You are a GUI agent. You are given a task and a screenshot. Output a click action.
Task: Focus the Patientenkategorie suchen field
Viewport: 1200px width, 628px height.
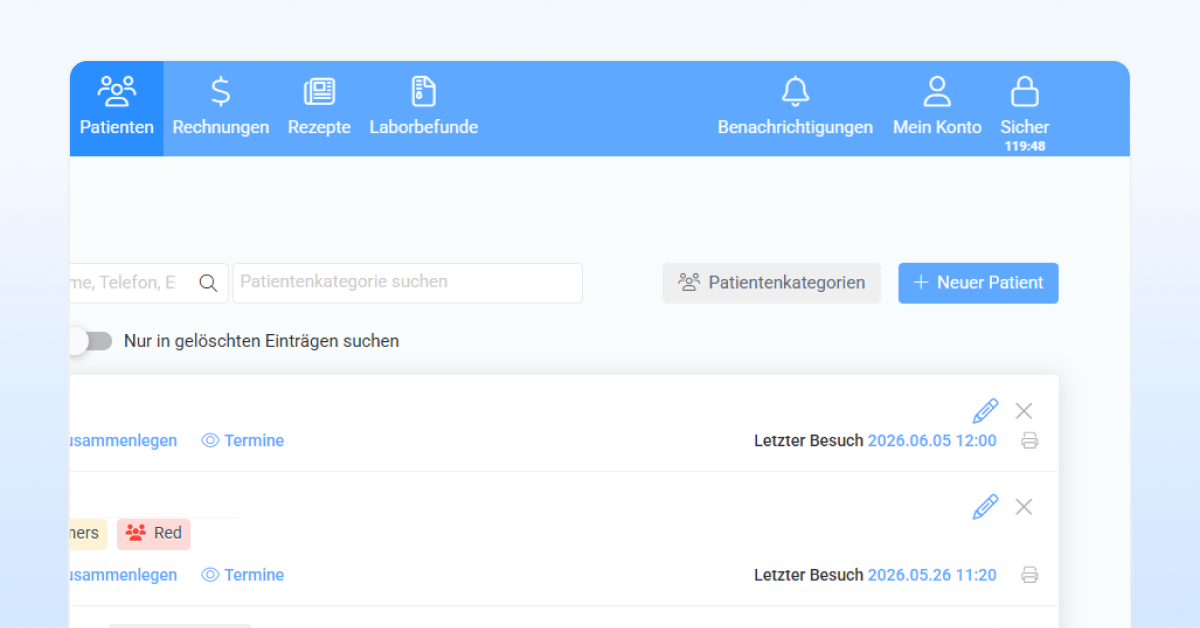tap(408, 283)
